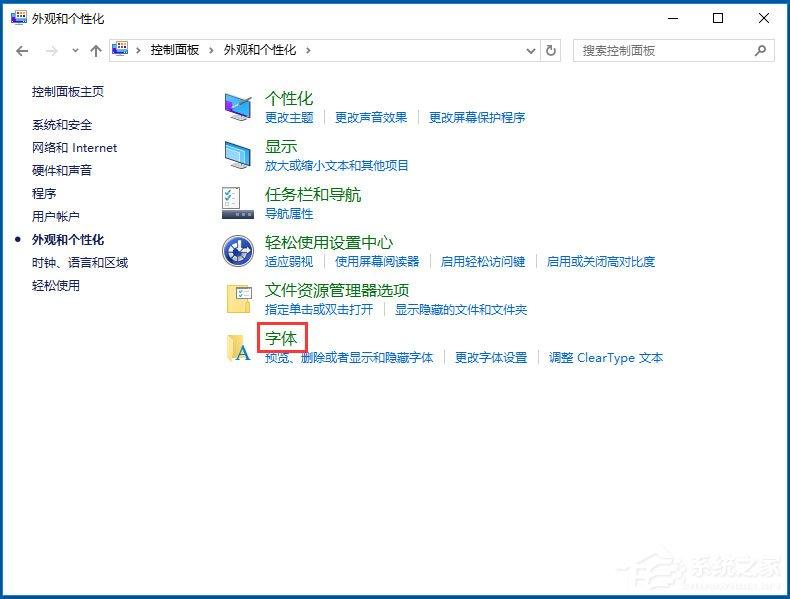Open the 字体 heading
The width and height of the screenshot is (790, 599).
coord(281,339)
